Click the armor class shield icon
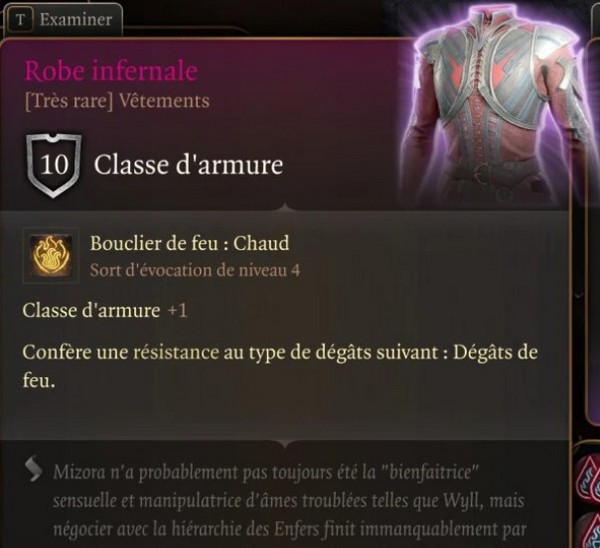 [54, 165]
